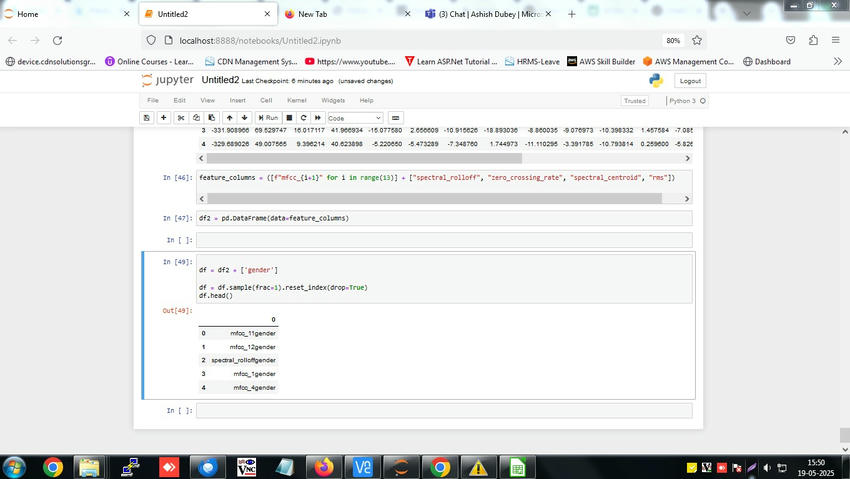
Task: Click the browser back arrow
Action: 12,40
